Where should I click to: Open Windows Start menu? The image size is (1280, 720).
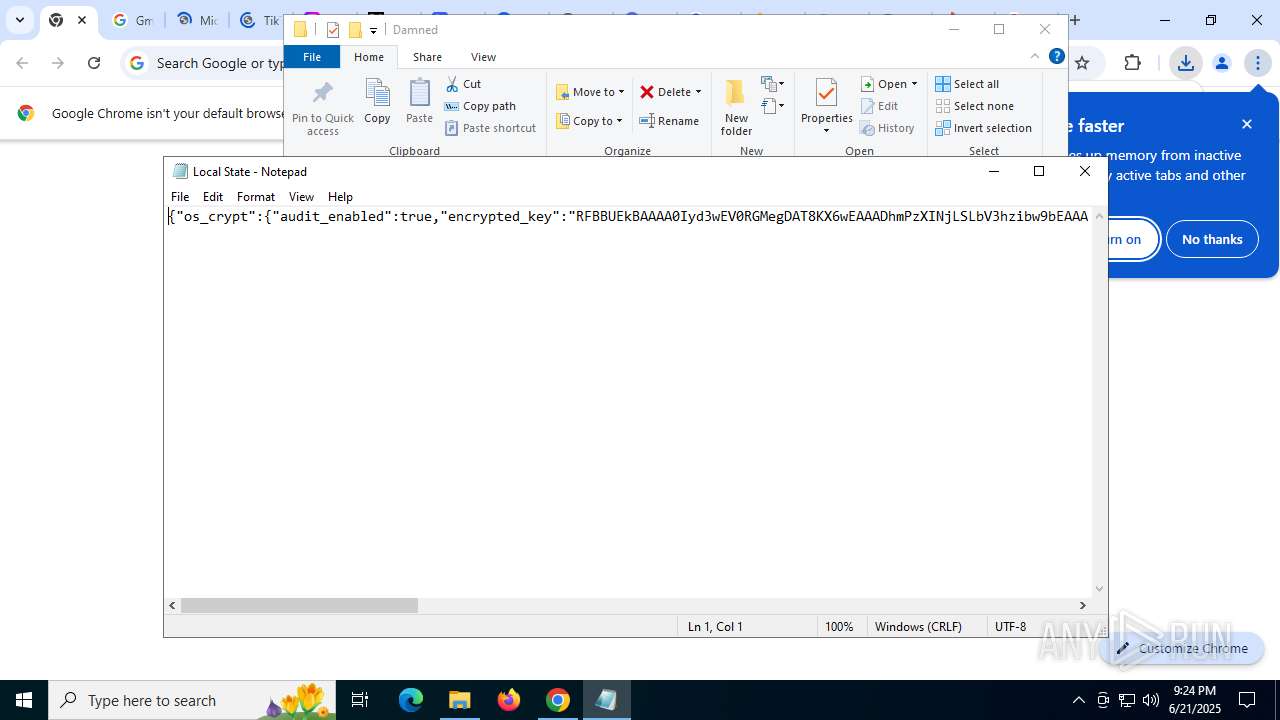click(24, 700)
